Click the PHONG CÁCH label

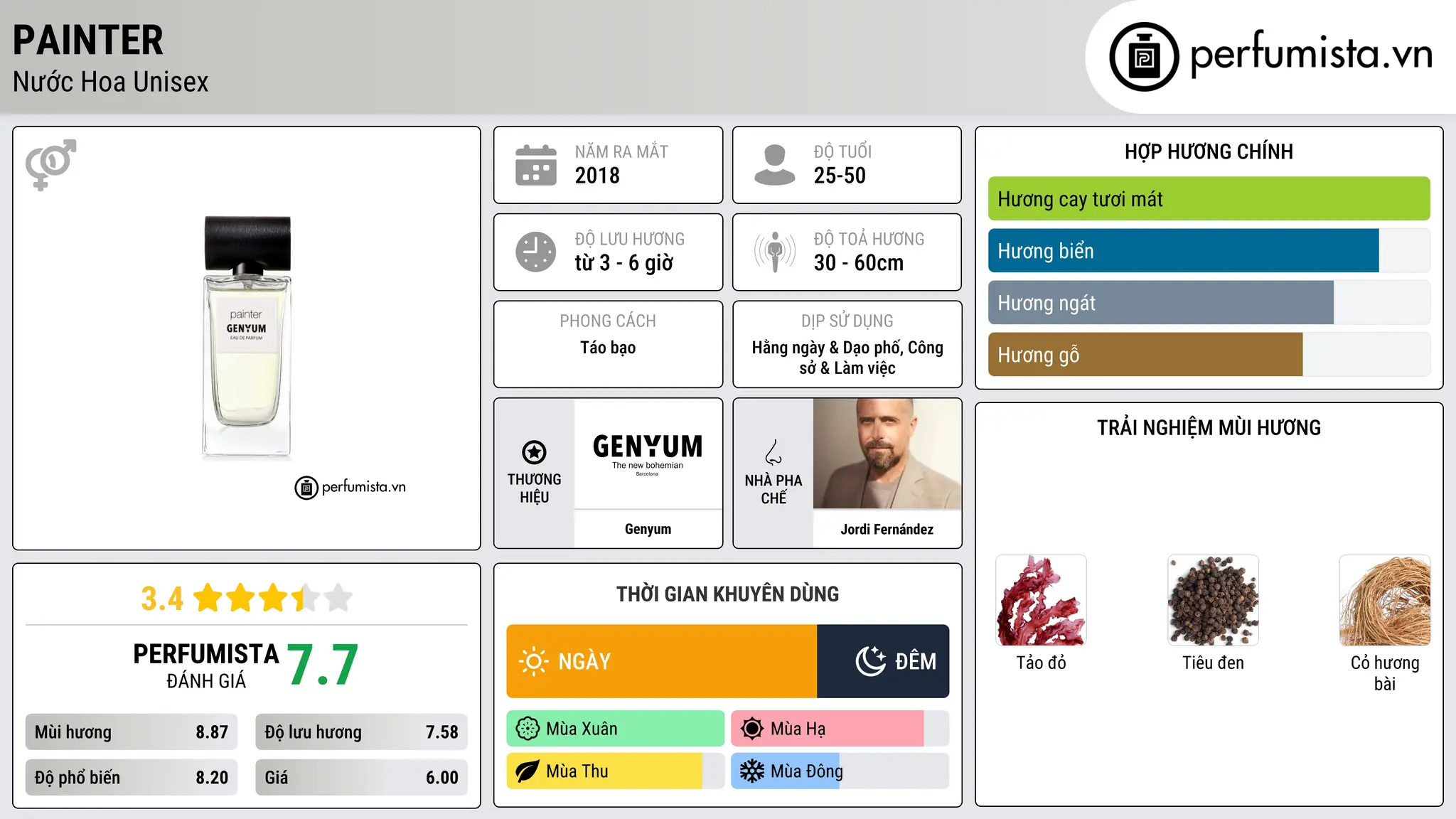click(x=608, y=321)
